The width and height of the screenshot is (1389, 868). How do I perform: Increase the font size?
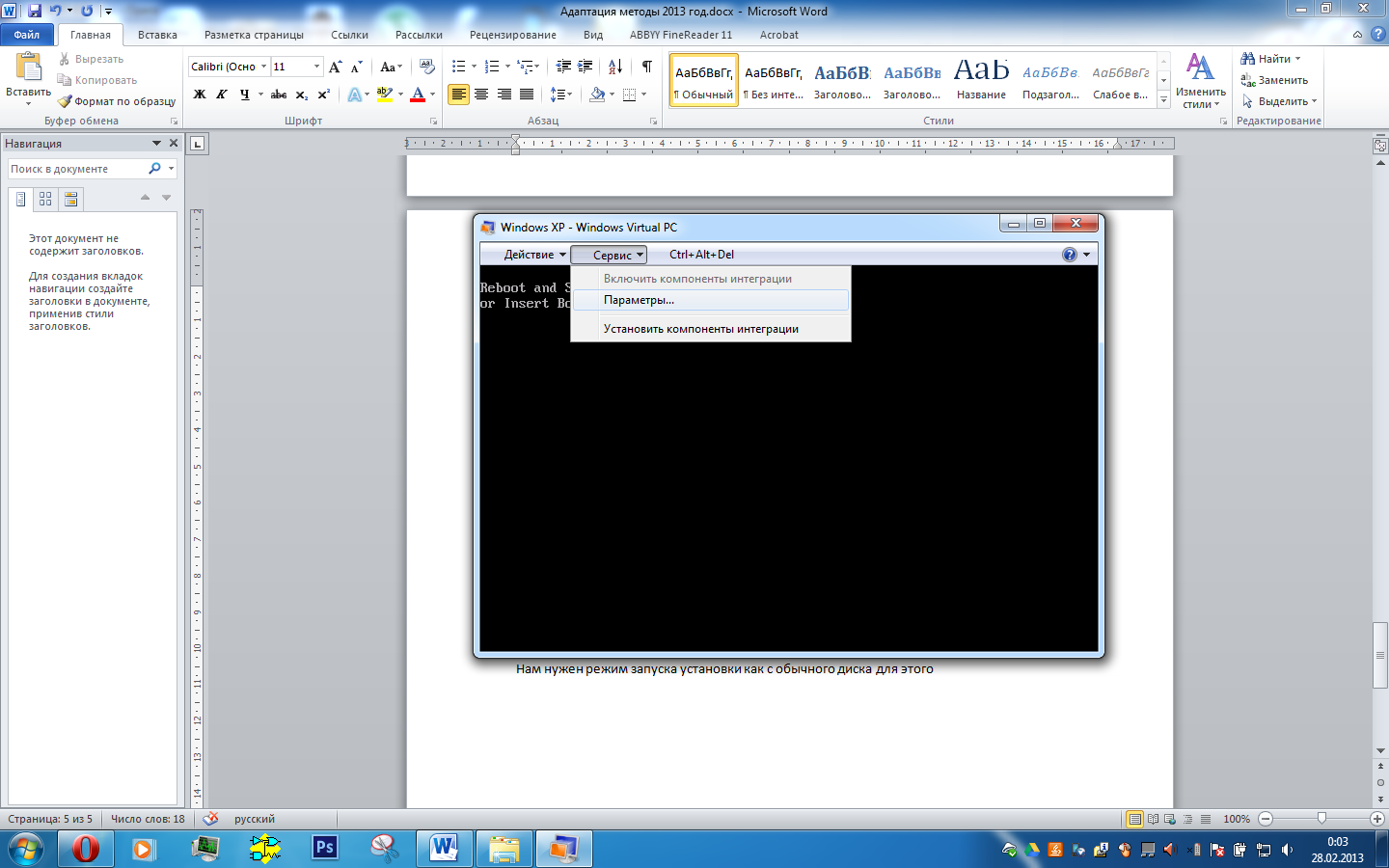point(335,67)
